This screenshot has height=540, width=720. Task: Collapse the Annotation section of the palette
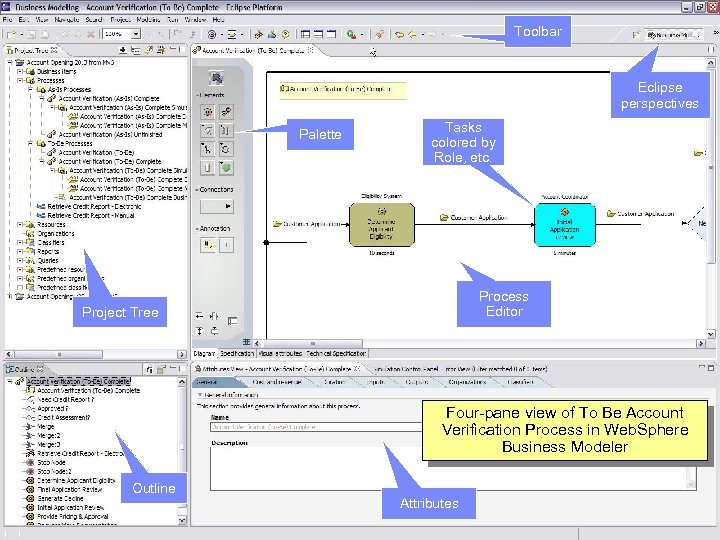197,229
